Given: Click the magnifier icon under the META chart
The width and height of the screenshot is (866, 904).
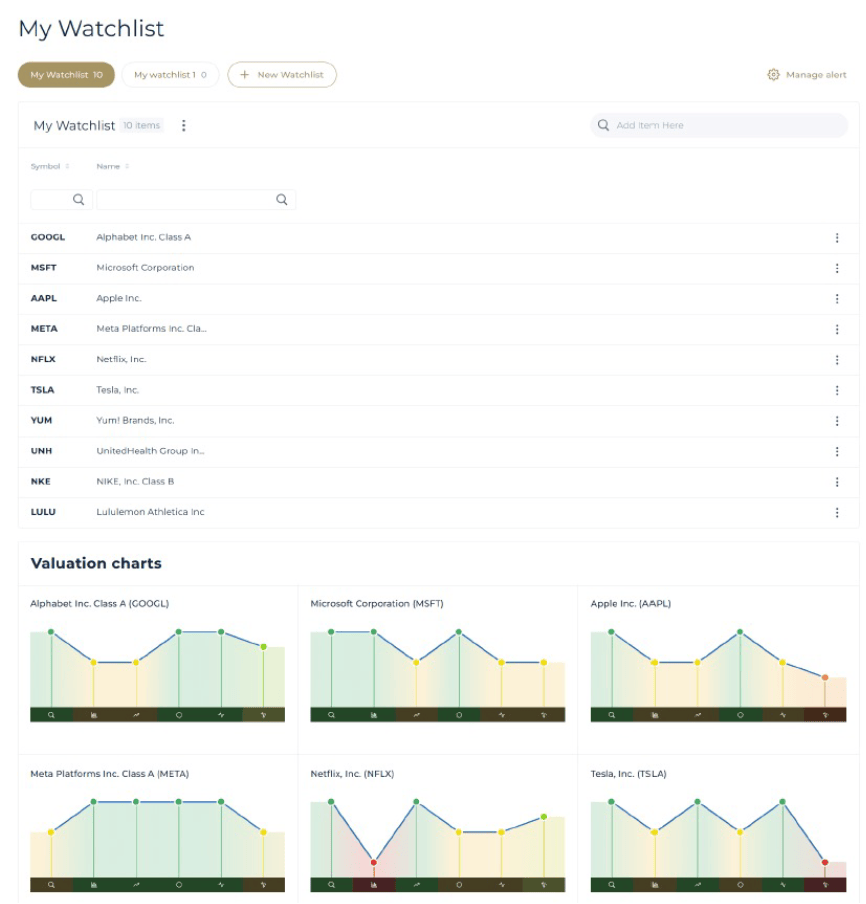Looking at the screenshot, I should pyautogui.click(x=51, y=884).
